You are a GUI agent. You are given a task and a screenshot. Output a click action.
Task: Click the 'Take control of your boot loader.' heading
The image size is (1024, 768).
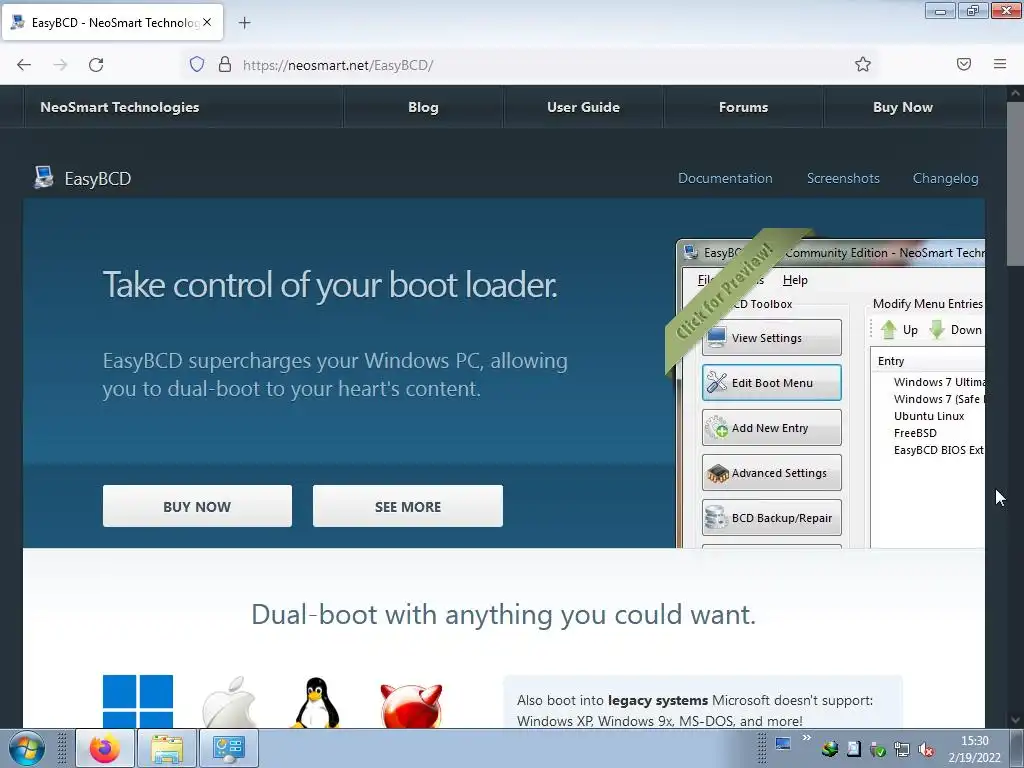330,285
